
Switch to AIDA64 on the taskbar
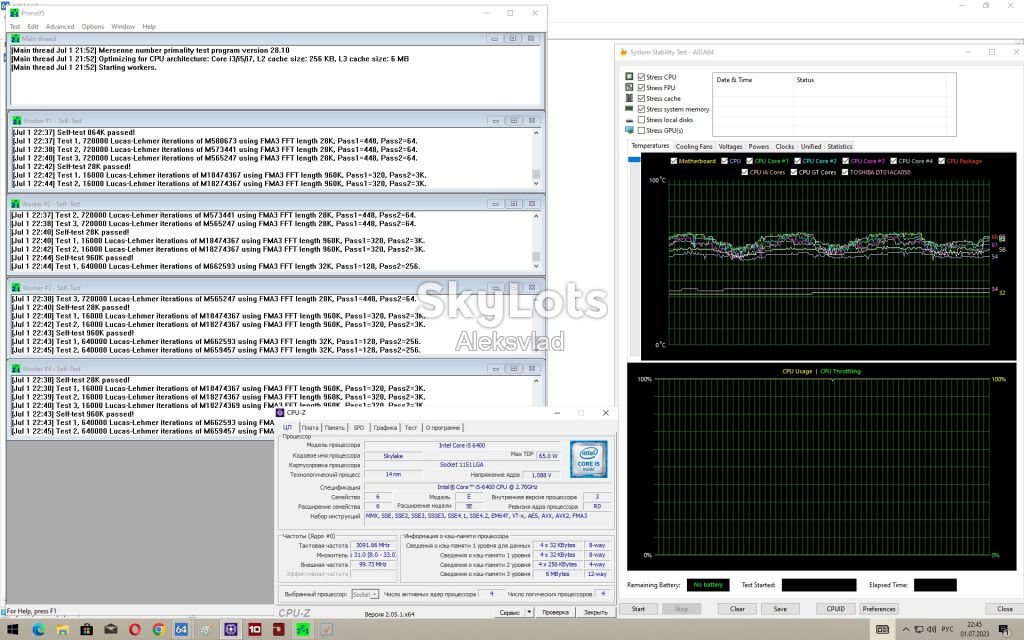[x=181, y=630]
